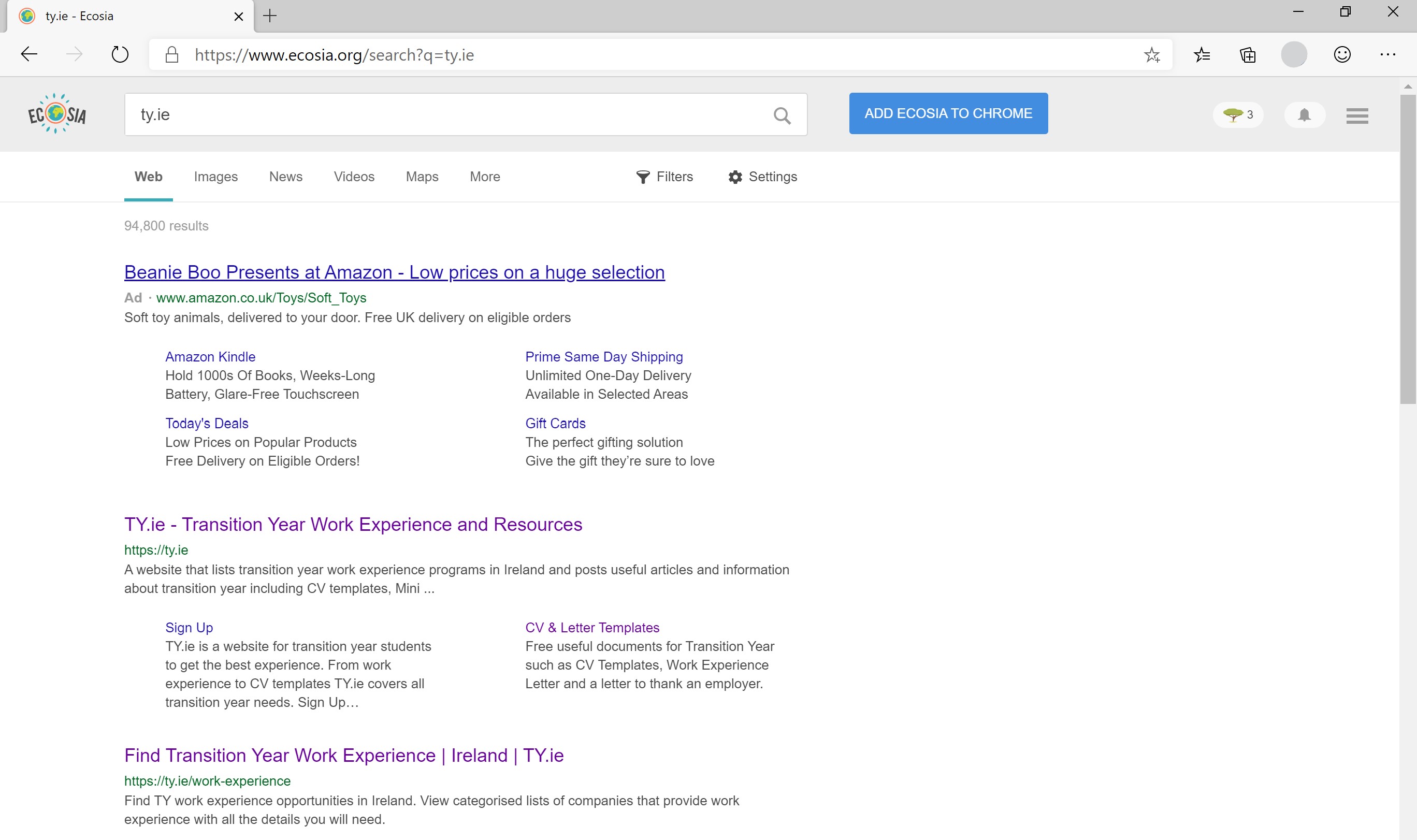This screenshot has width=1417, height=840.
Task: Switch to the Maps tab
Action: (422, 177)
